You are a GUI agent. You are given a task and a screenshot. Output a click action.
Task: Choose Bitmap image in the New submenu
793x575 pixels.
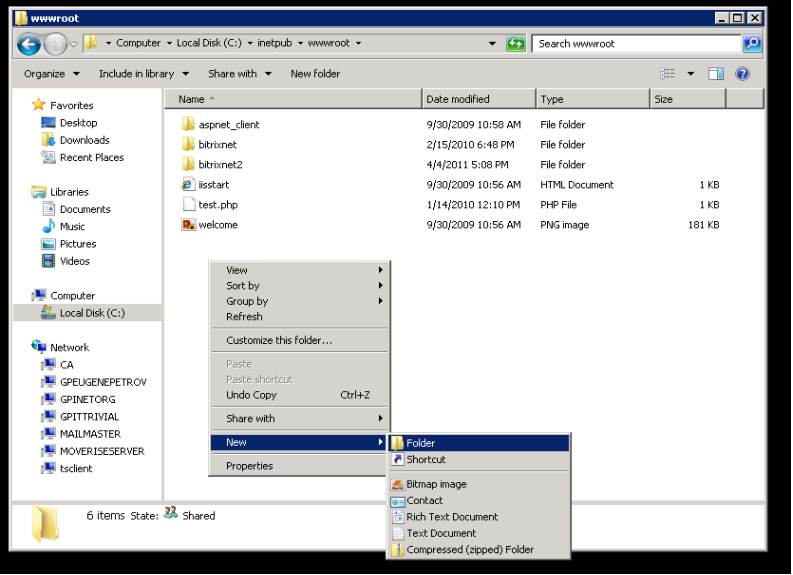point(478,484)
